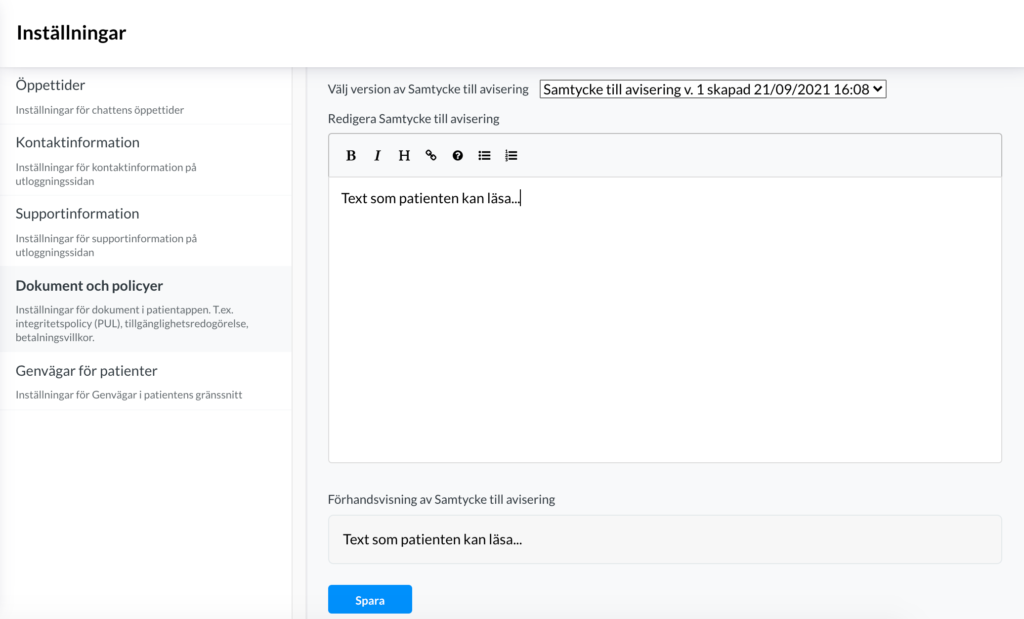
Task: Click the description under Öppettider
Action: (x=100, y=110)
